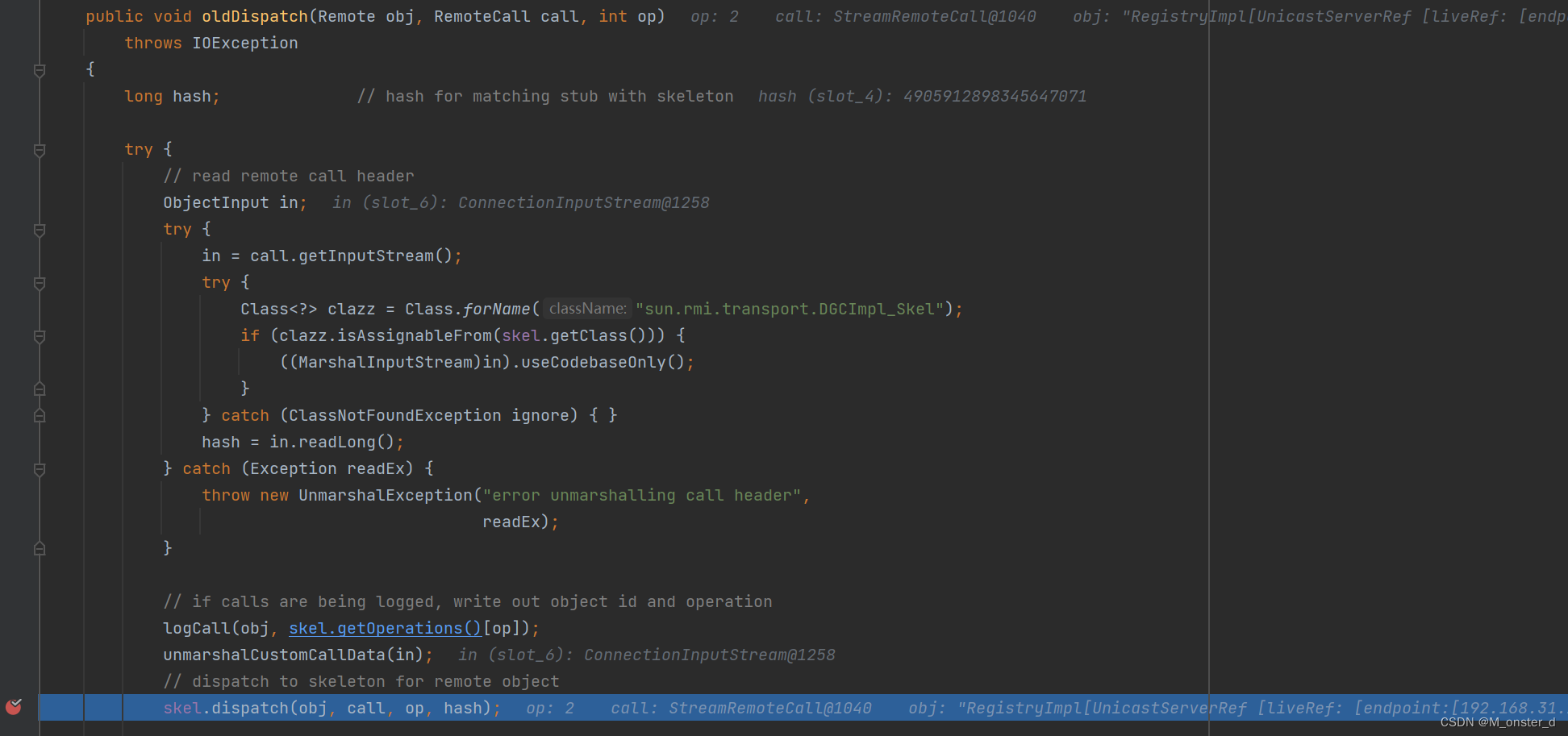
Task: Click the useCodebaseOnly() call
Action: pyautogui.click(x=603, y=362)
